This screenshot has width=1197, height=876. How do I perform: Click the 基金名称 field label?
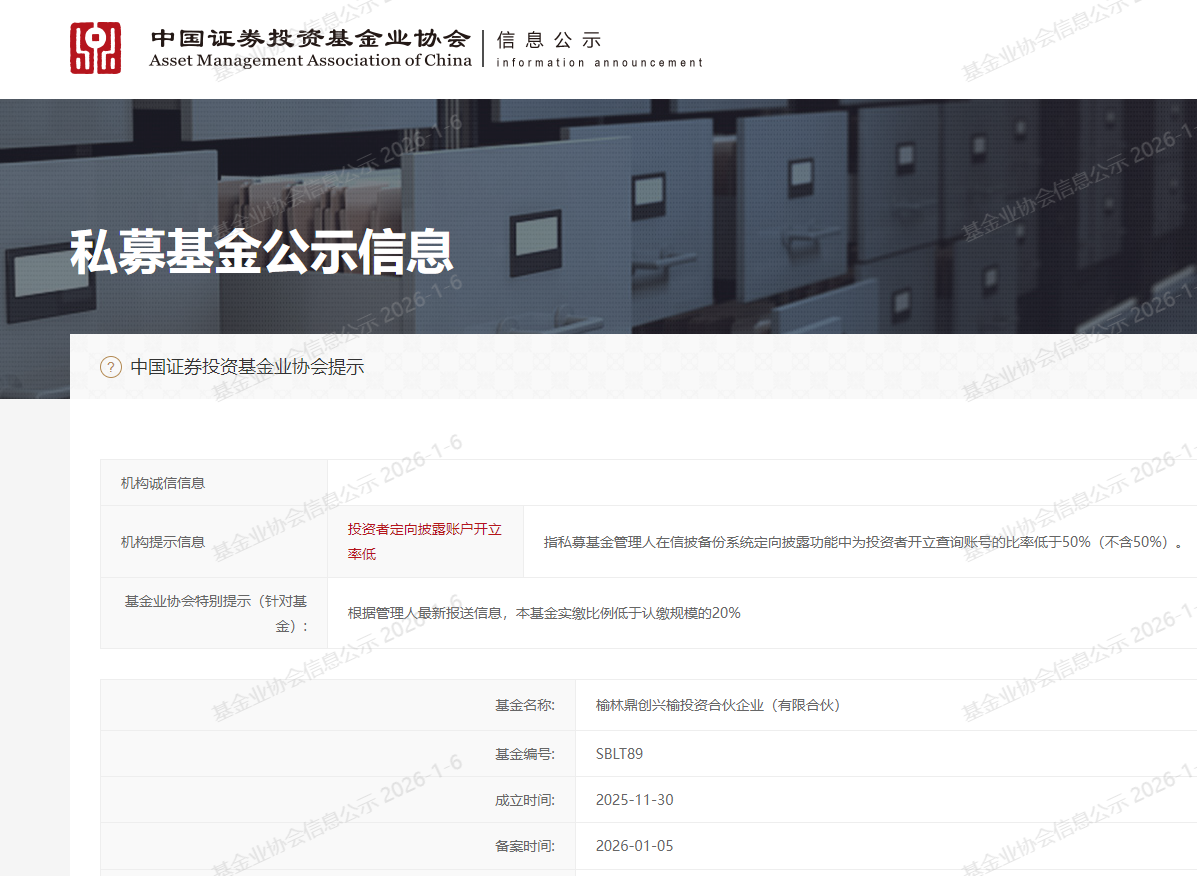524,705
